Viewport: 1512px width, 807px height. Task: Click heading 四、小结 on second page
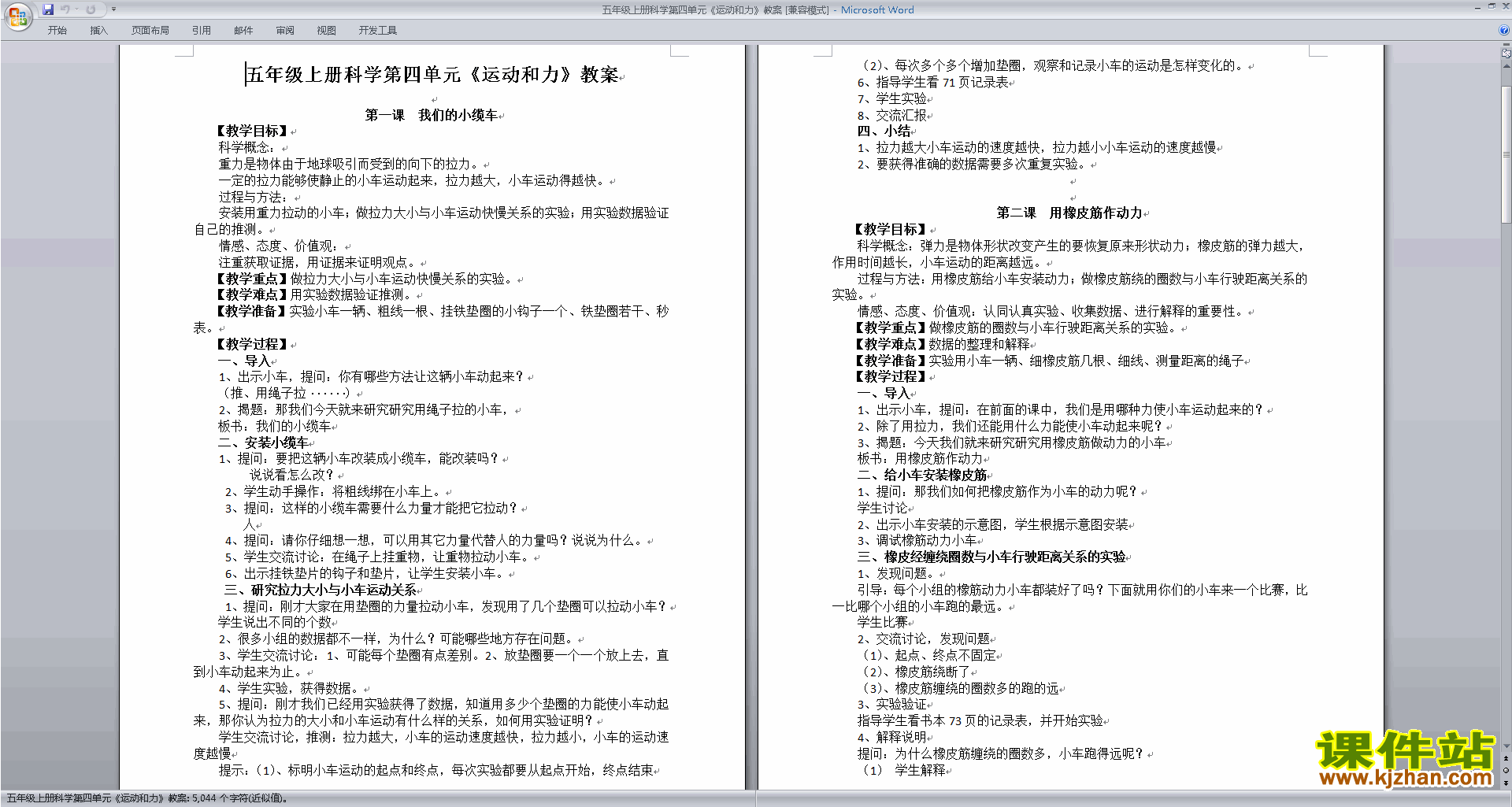pyautogui.click(x=884, y=131)
